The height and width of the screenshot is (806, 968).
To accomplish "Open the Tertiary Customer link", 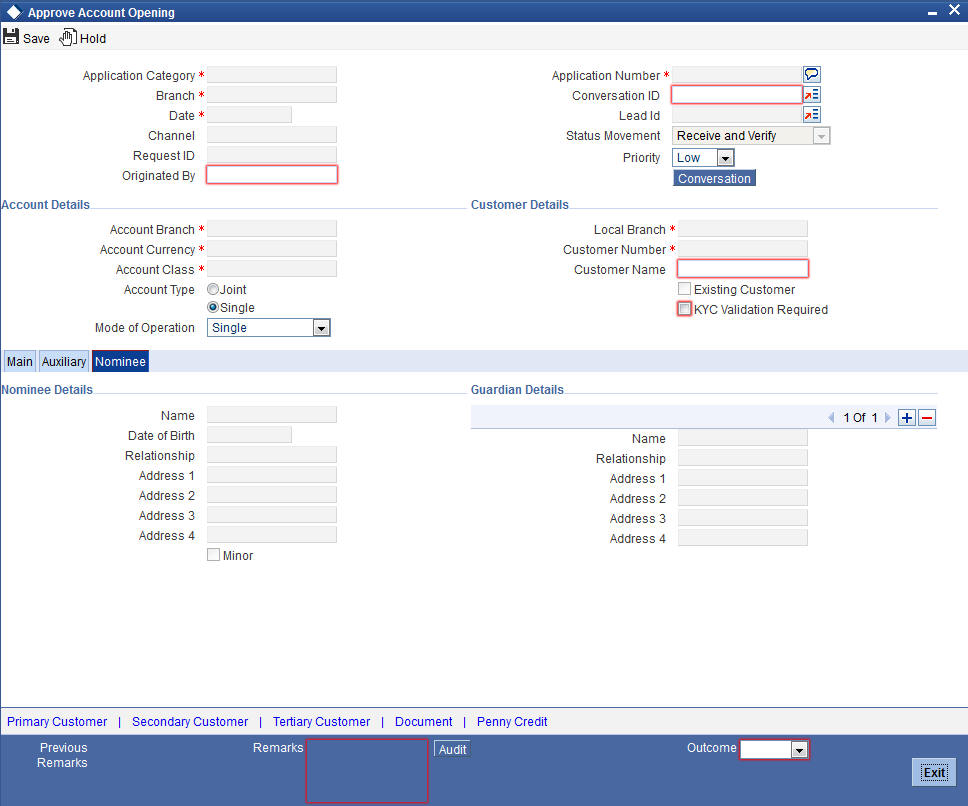I will coord(322,721).
